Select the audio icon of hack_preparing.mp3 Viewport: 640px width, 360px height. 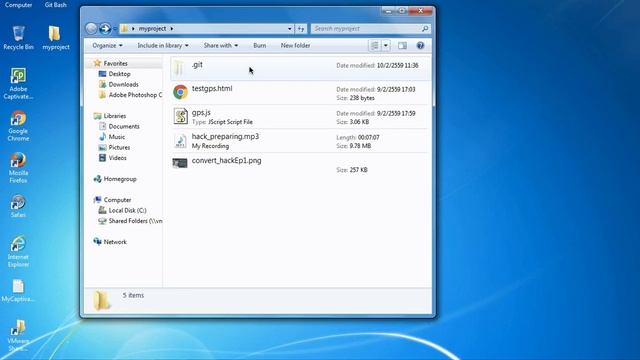[180, 140]
